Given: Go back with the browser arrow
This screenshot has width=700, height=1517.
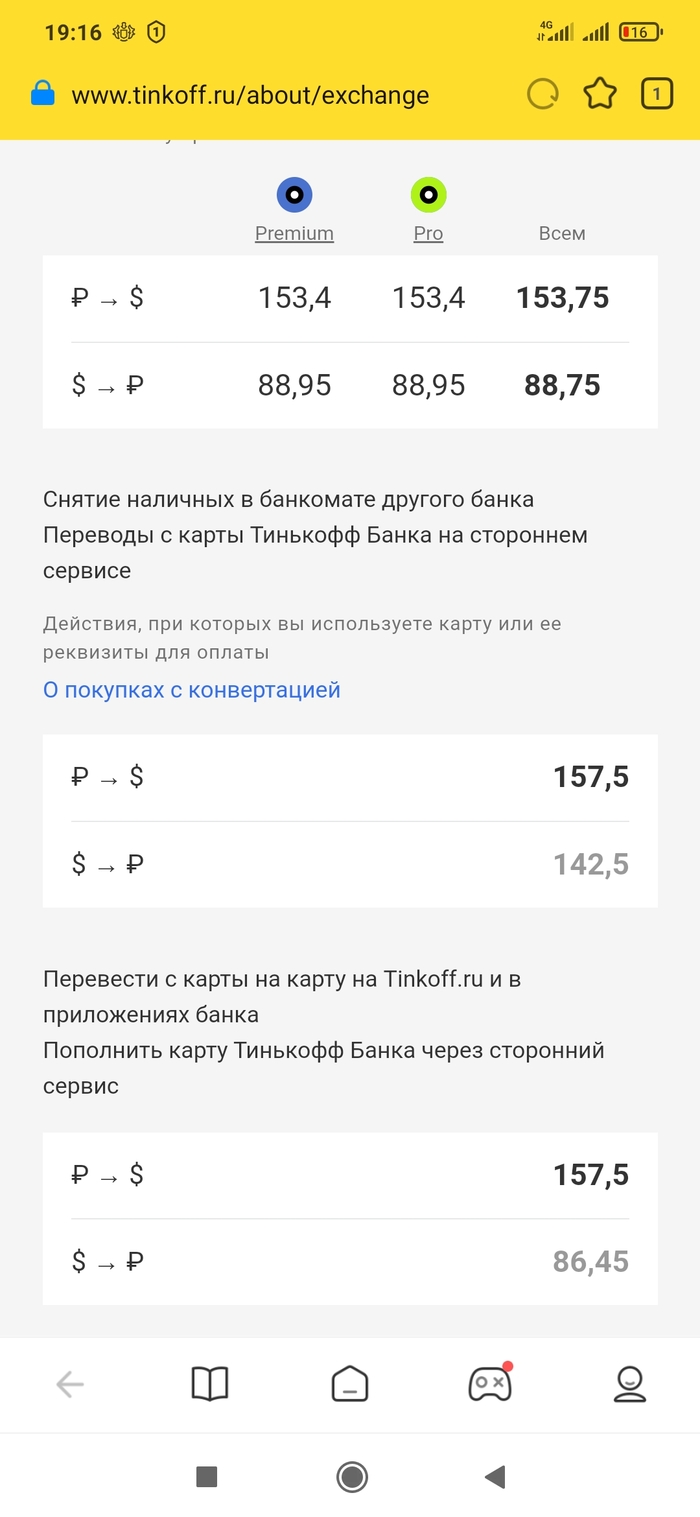Looking at the screenshot, I should point(70,1384).
